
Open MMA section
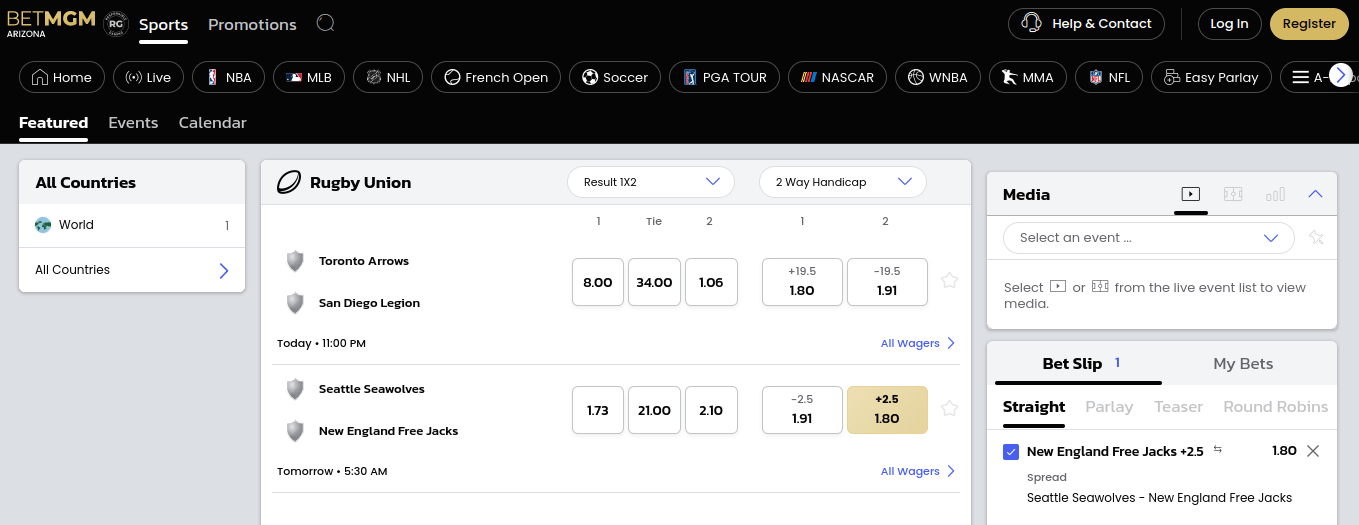pyautogui.click(x=1028, y=77)
